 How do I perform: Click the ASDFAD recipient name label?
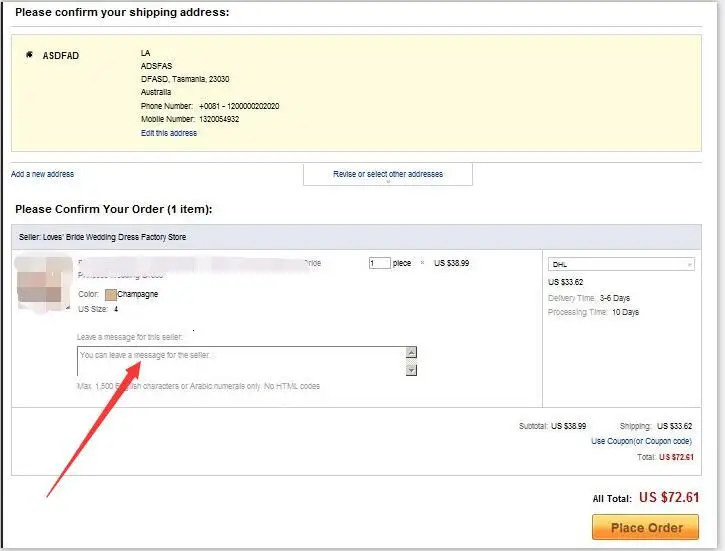61,55
